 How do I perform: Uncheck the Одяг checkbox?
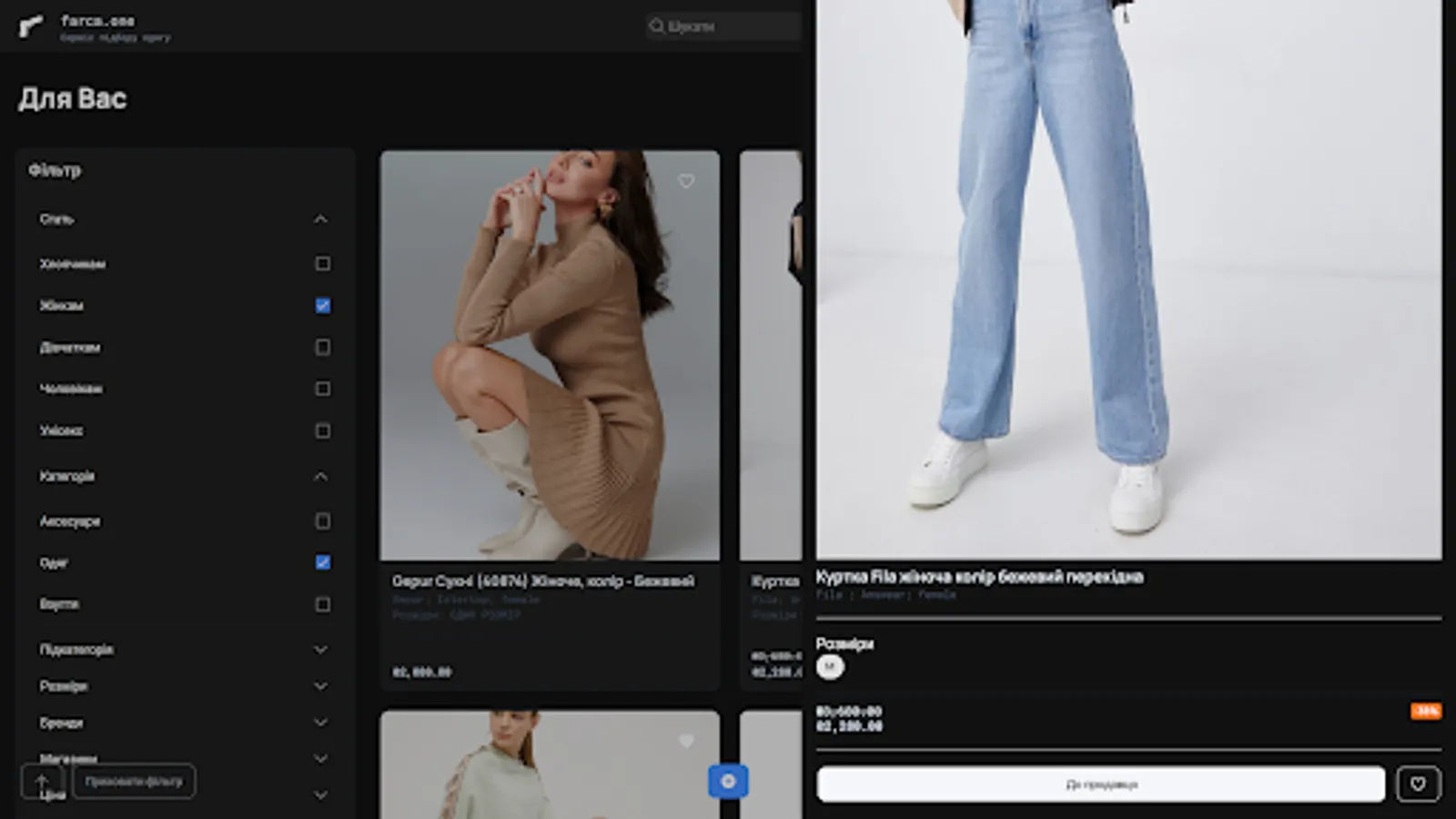pyautogui.click(x=322, y=562)
